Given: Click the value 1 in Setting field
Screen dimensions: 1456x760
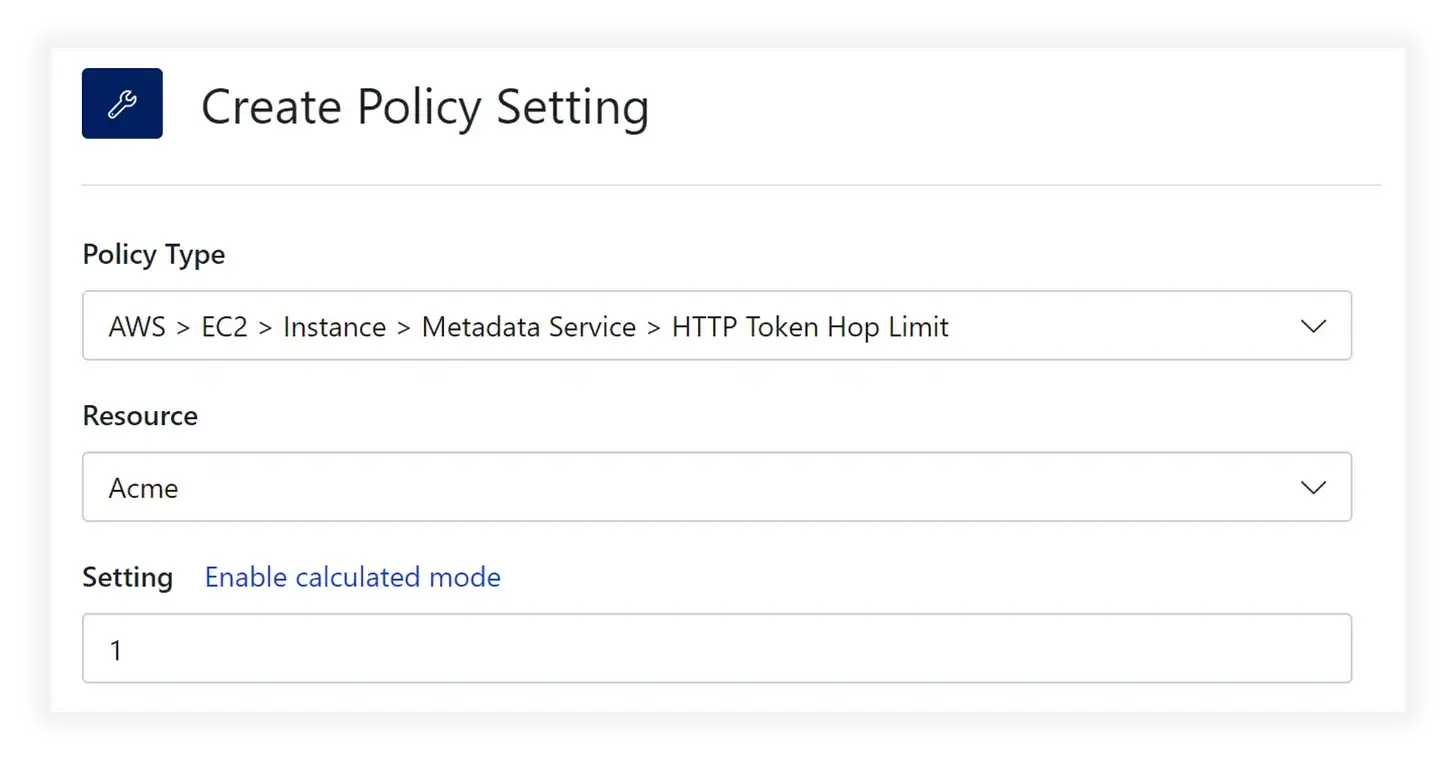Looking at the screenshot, I should [x=116, y=650].
